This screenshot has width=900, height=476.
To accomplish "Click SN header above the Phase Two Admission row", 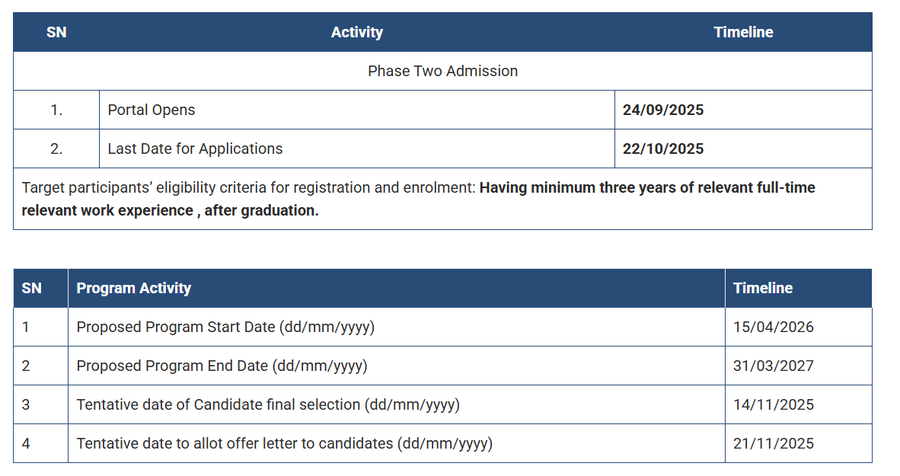I will point(56,32).
